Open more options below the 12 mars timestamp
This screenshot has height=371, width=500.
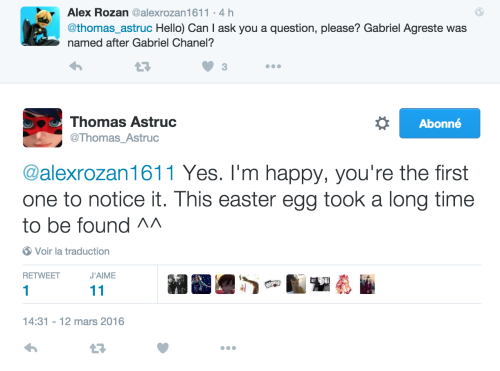click(228, 348)
